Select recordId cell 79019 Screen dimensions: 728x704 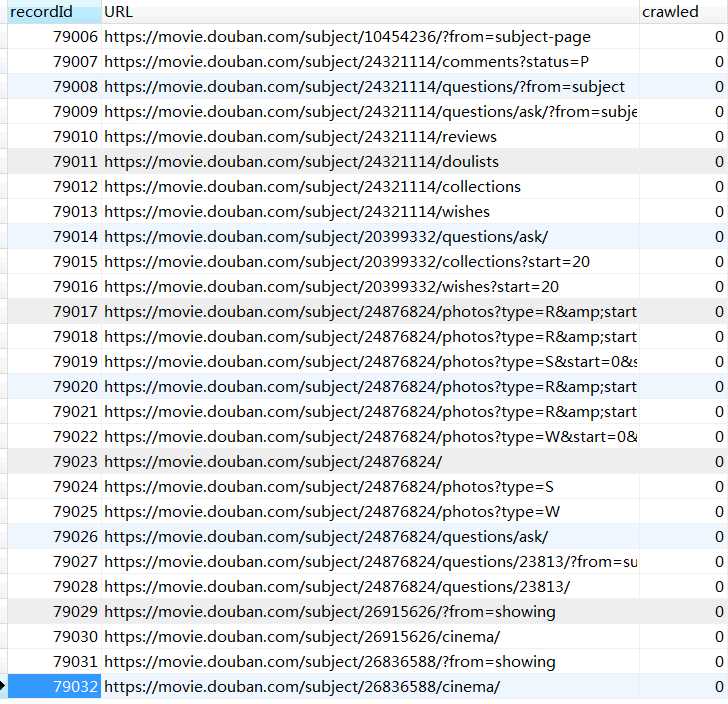(x=54, y=361)
